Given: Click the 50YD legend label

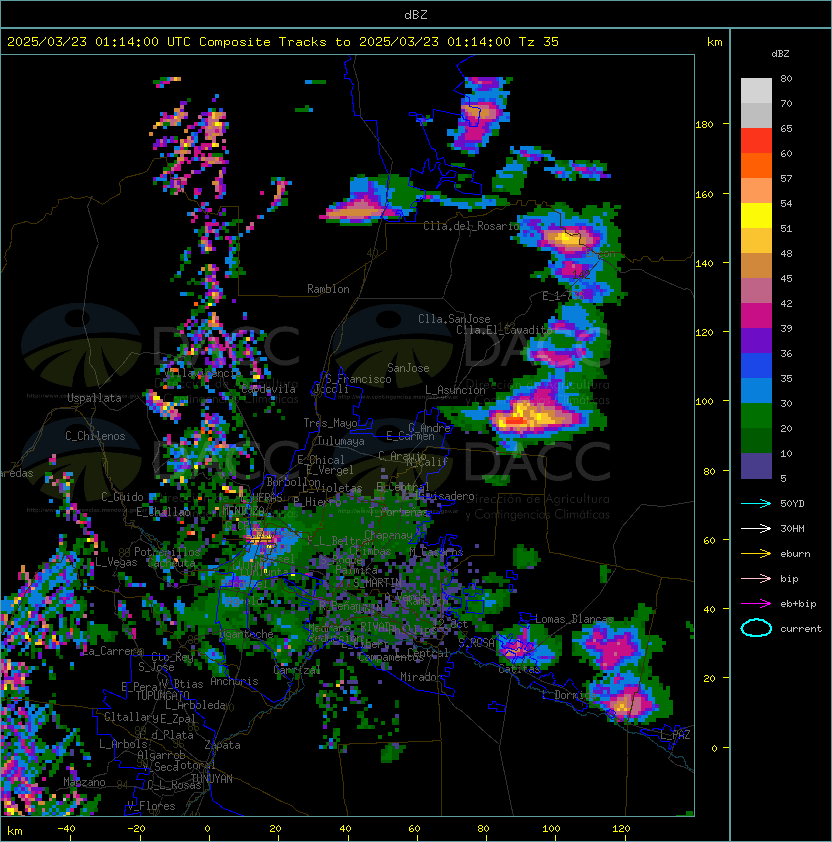Looking at the screenshot, I should [x=792, y=504].
